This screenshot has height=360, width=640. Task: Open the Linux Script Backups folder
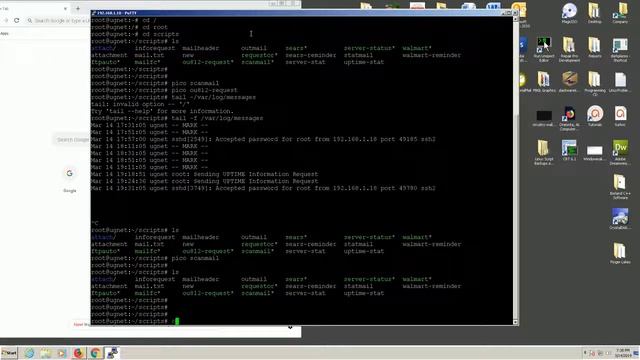click(x=544, y=152)
